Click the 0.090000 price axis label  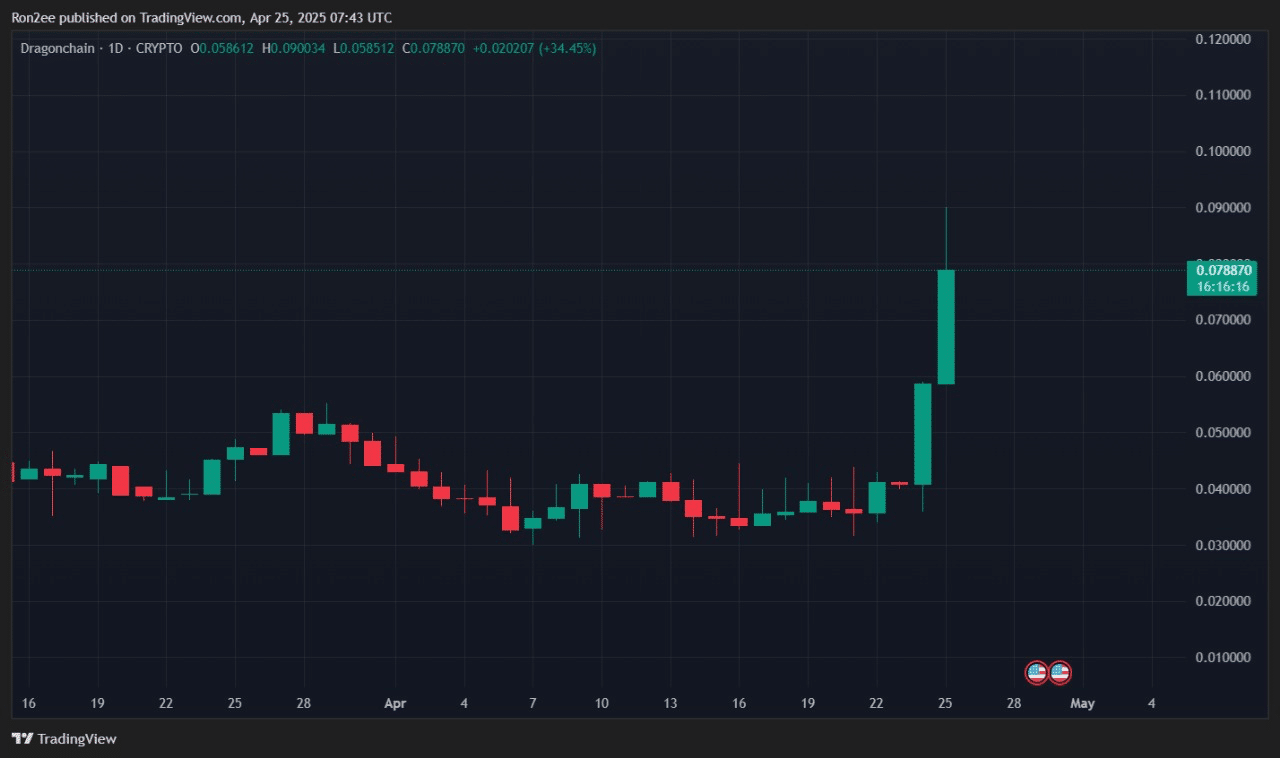[x=1223, y=208]
